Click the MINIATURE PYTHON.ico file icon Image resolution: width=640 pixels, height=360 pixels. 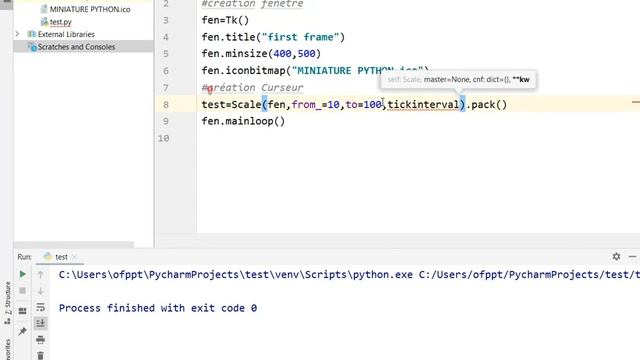click(44, 9)
